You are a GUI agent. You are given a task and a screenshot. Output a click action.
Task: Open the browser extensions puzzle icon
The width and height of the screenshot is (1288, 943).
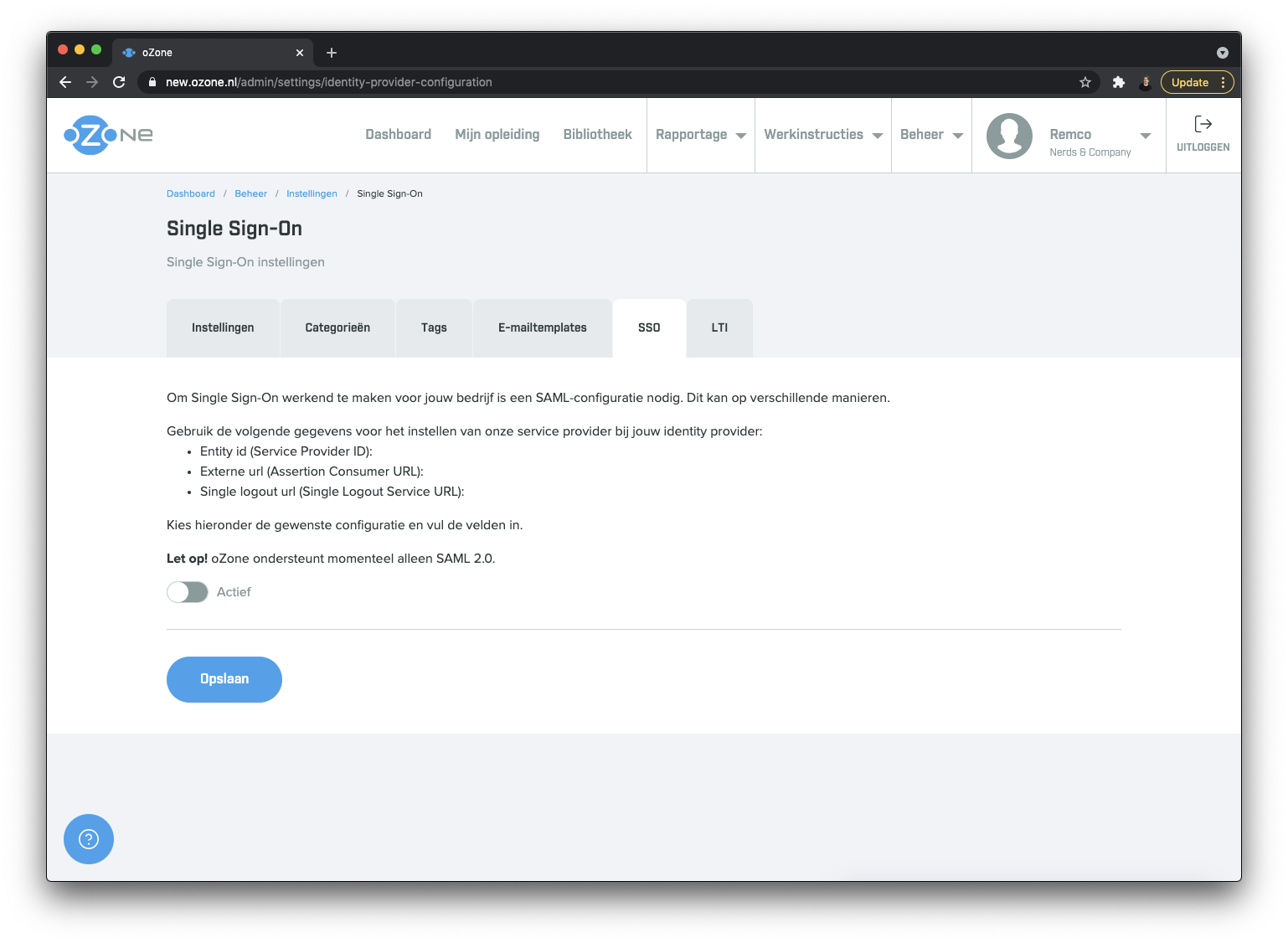click(x=1119, y=82)
